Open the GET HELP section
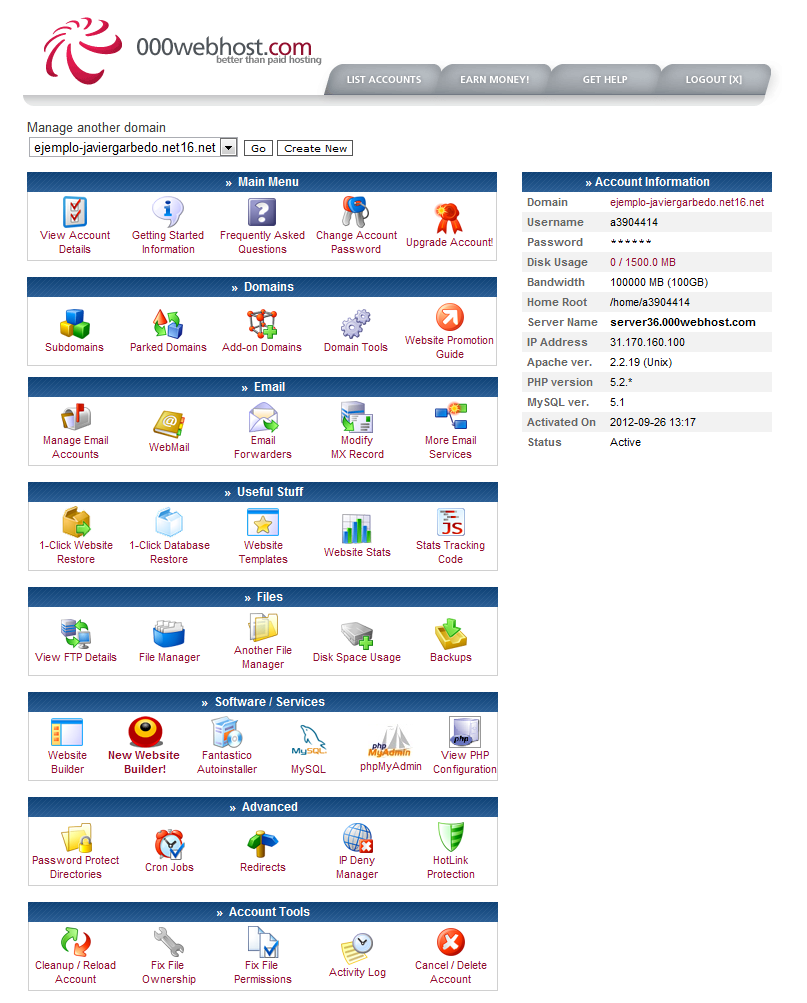 pyautogui.click(x=605, y=79)
